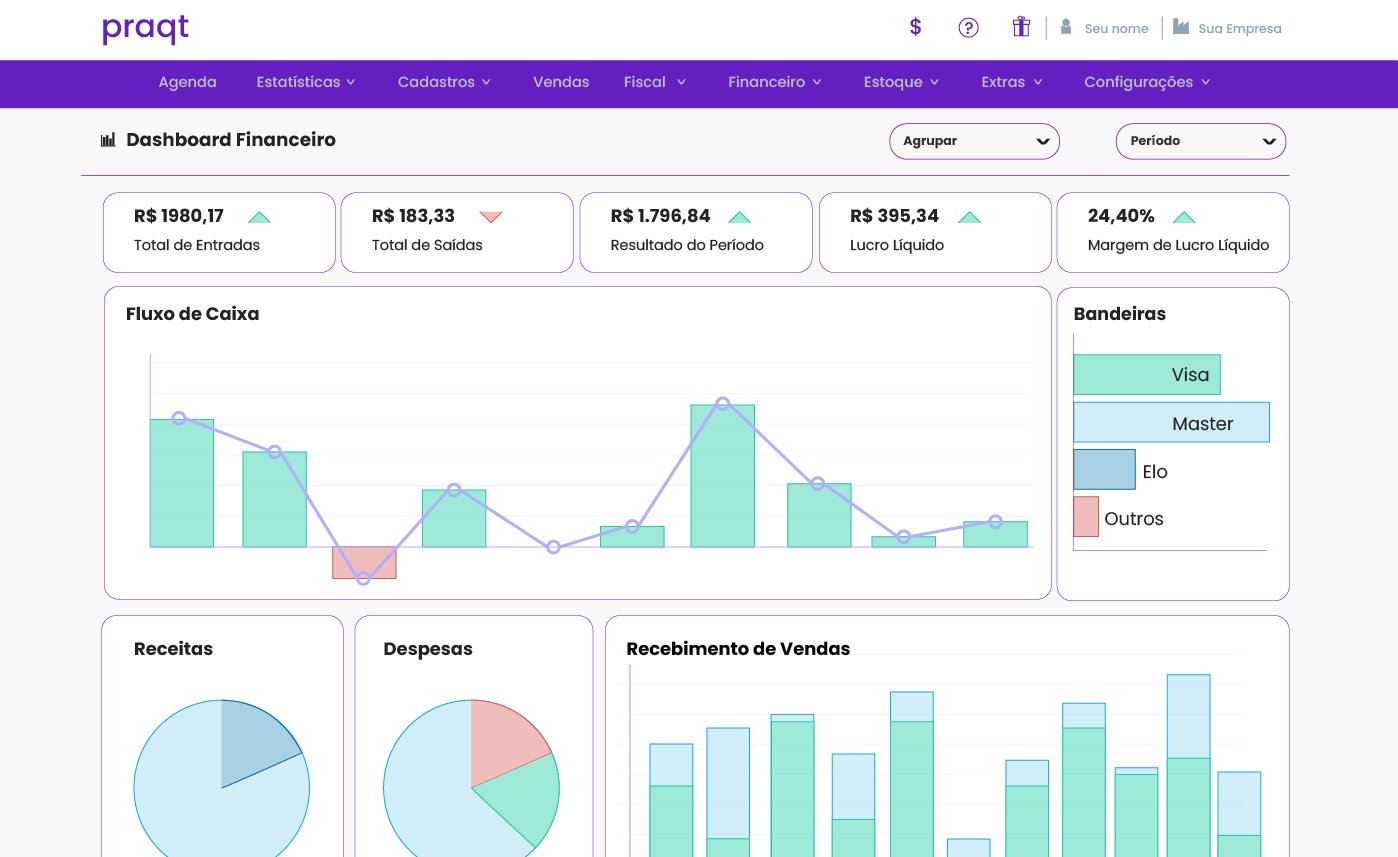Viewport: 1398px width, 857px height.
Task: Expand the Financeiro menu
Action: [x=775, y=82]
